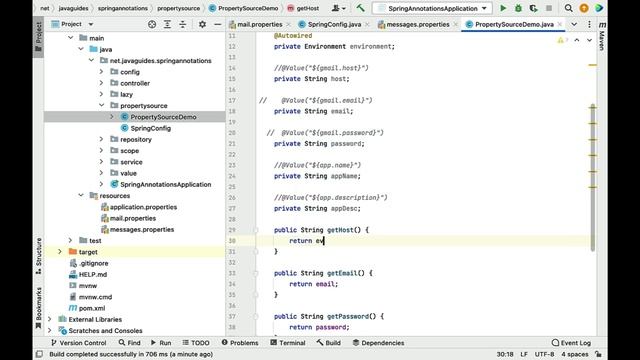Image resolution: width=640 pixels, height=360 pixels.
Task: Go to the previous highlighted error arrow
Action: point(576,40)
